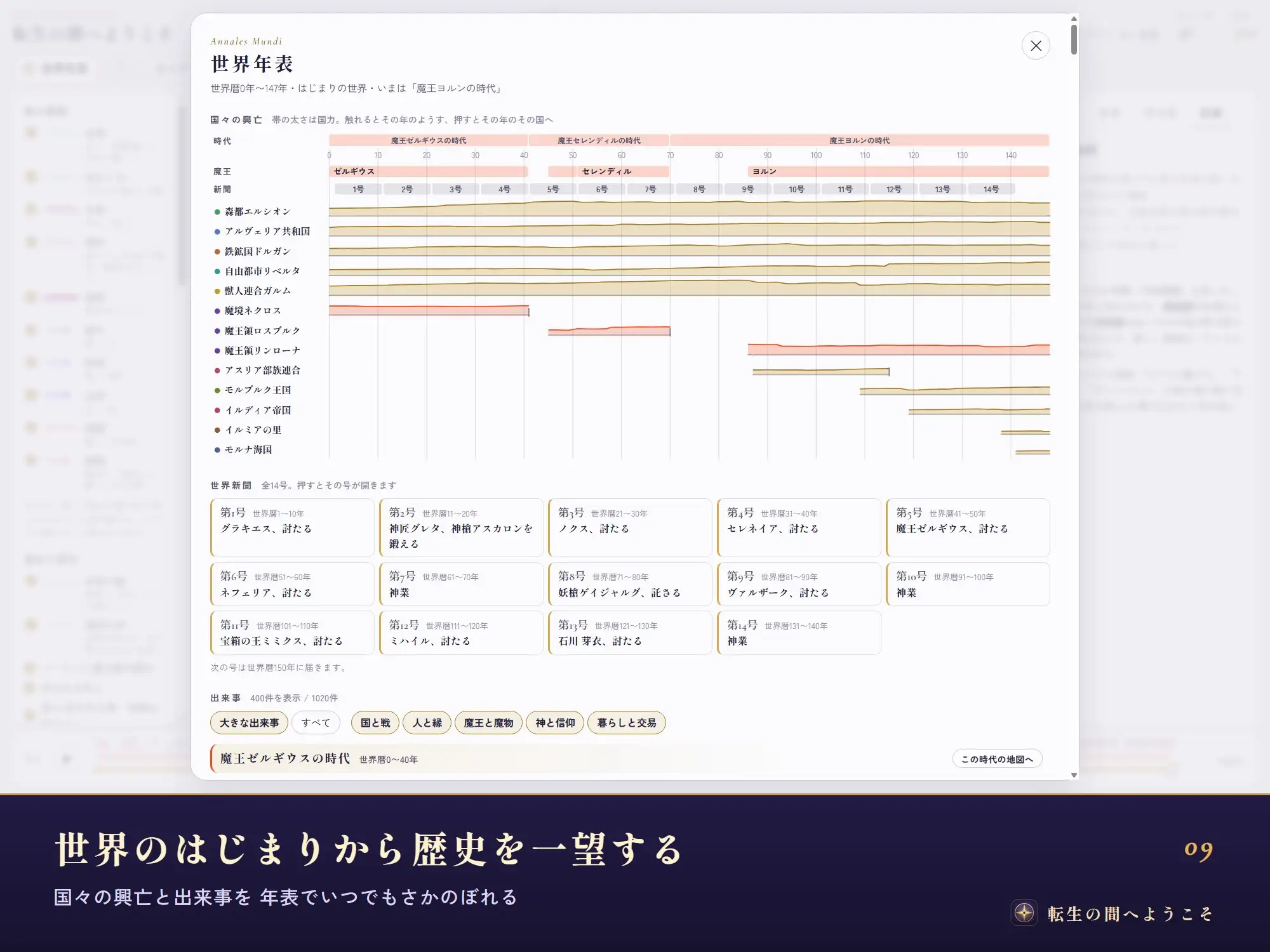This screenshot has height=952, width=1270.
Task: Click the 10号 newspaper timeline marker
Action: 796,189
